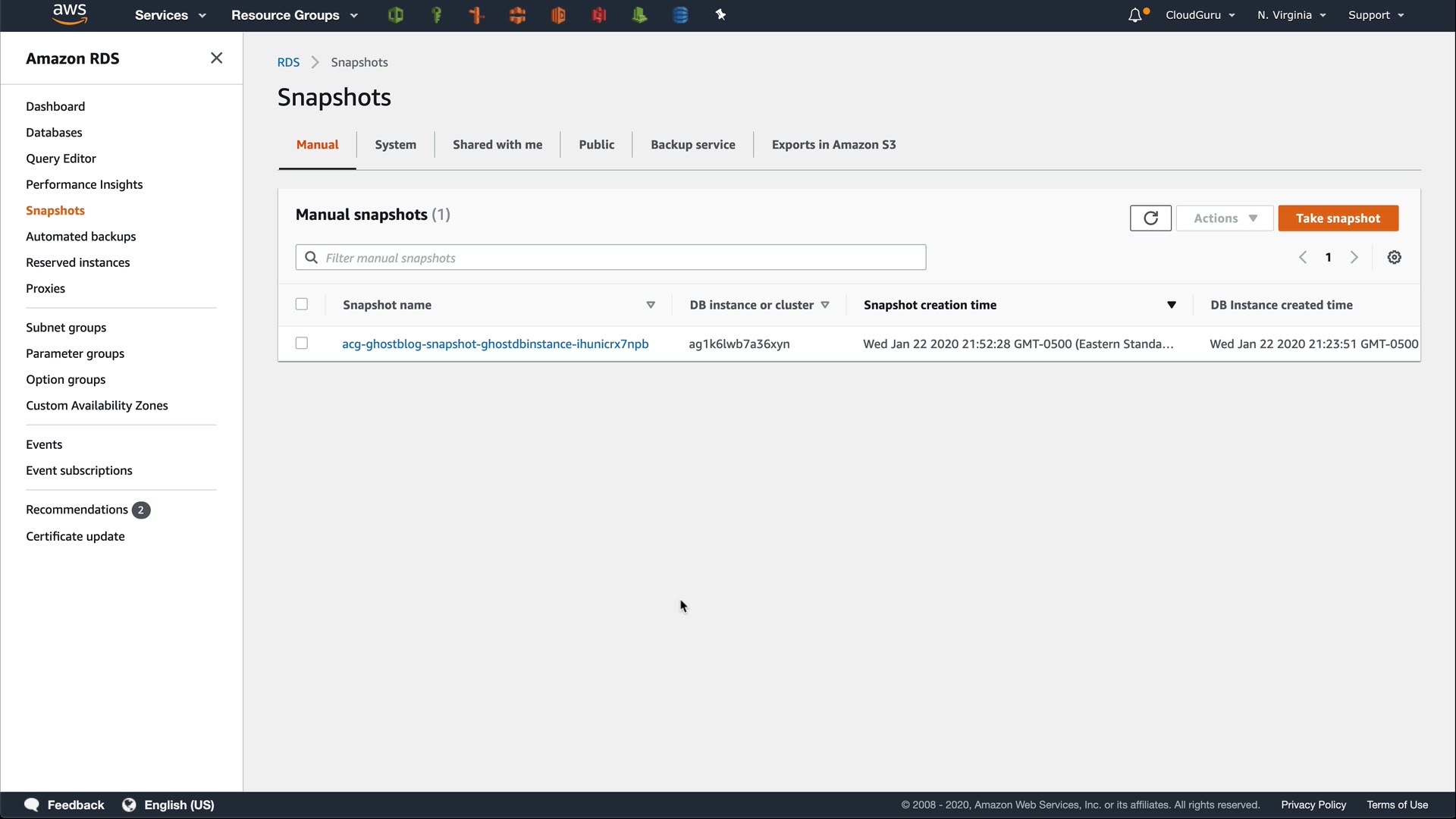Refresh the manual snapshots list
The image size is (1456, 819).
click(x=1150, y=218)
